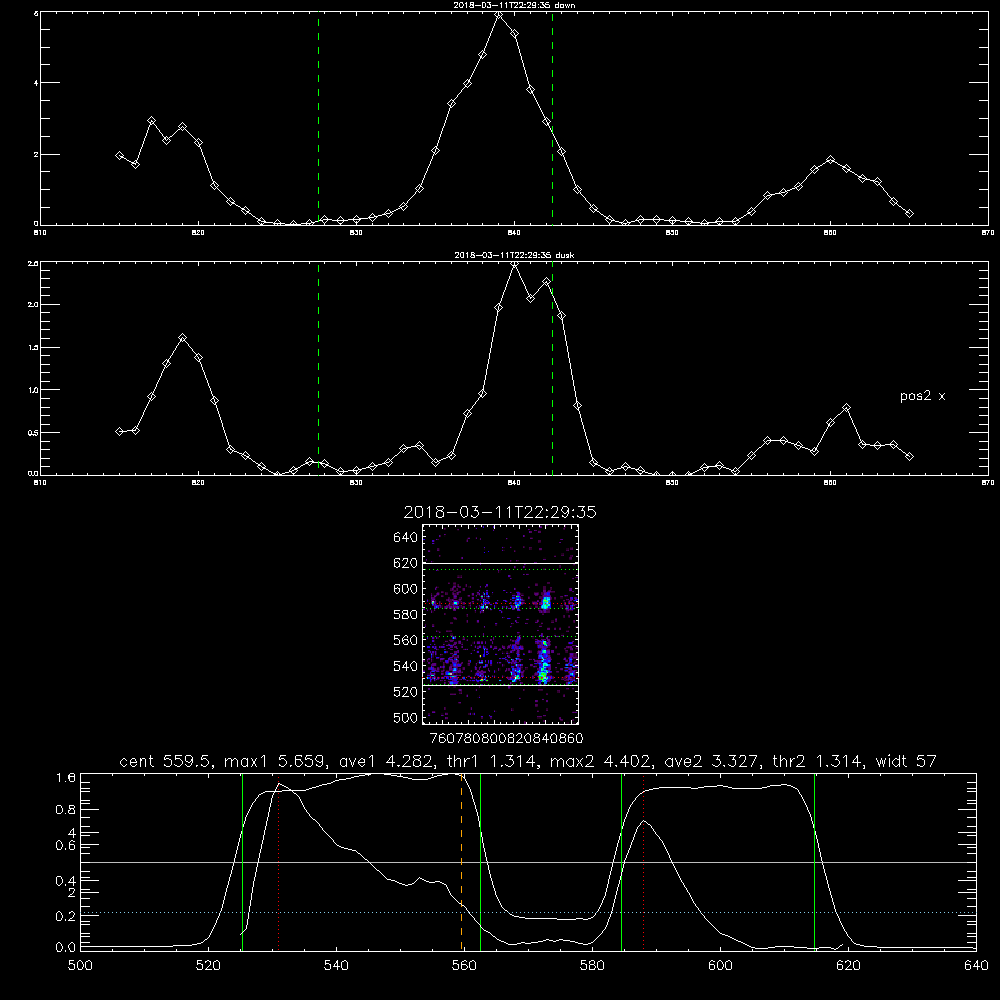Click the 540 label on spectrogram y-axis
Screen dimensions: 1000x1000
(406, 666)
